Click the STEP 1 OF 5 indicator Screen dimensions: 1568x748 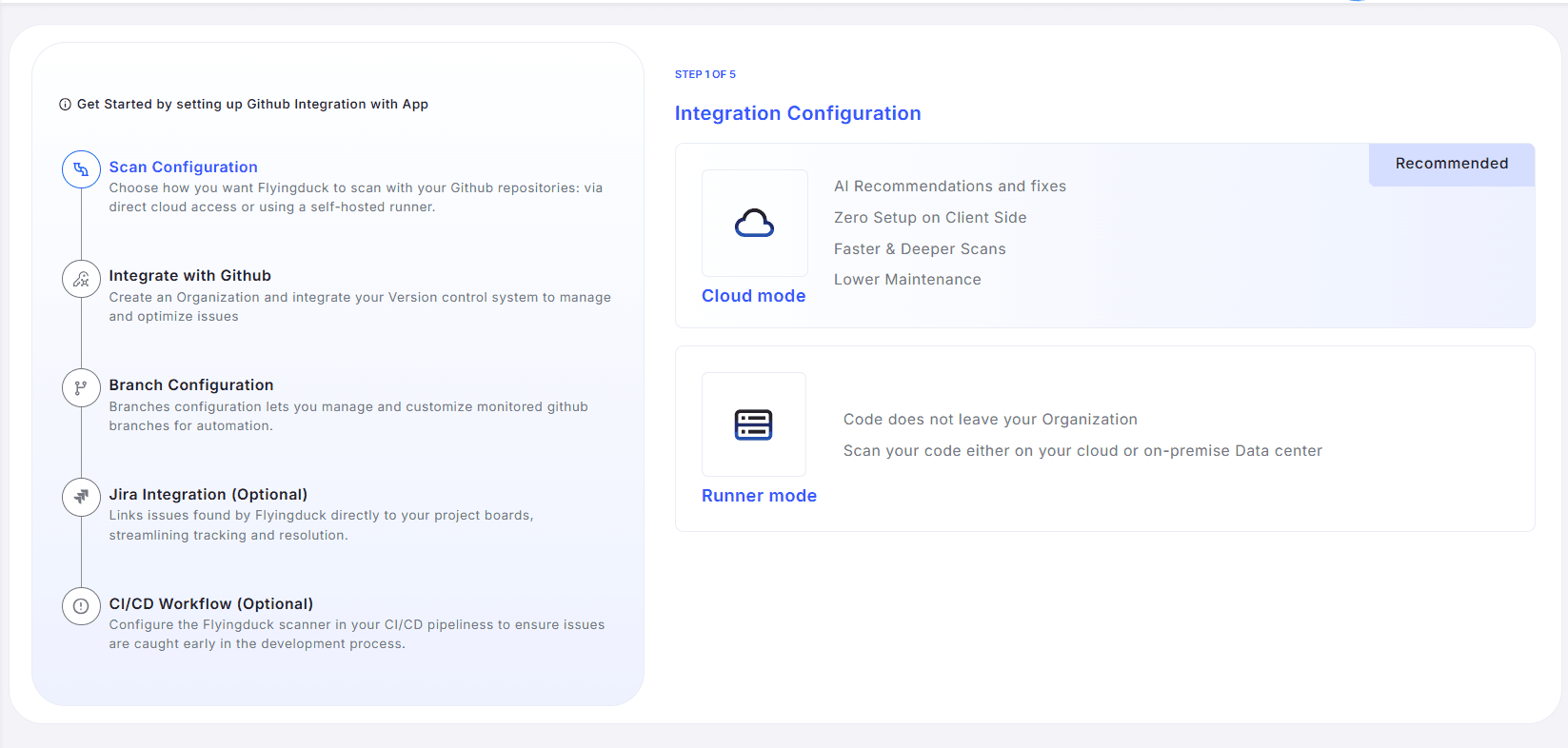click(705, 74)
